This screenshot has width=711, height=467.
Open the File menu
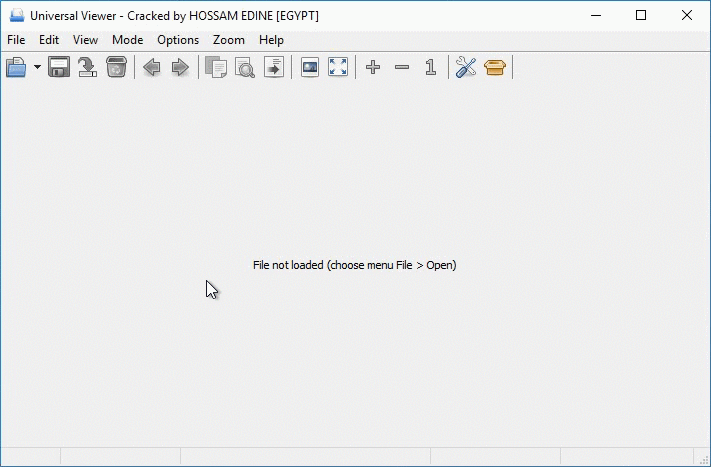(16, 40)
